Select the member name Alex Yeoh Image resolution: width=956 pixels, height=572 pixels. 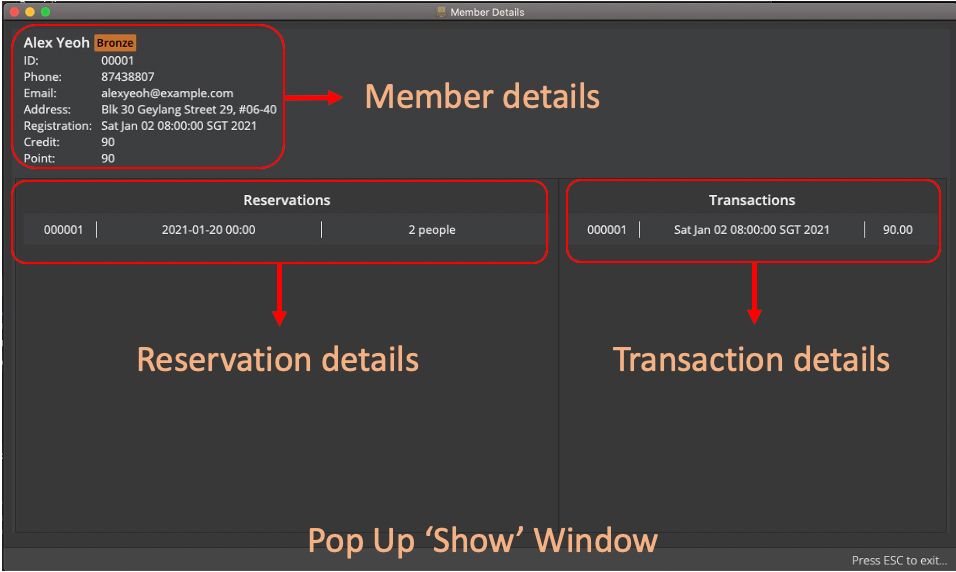click(56, 43)
